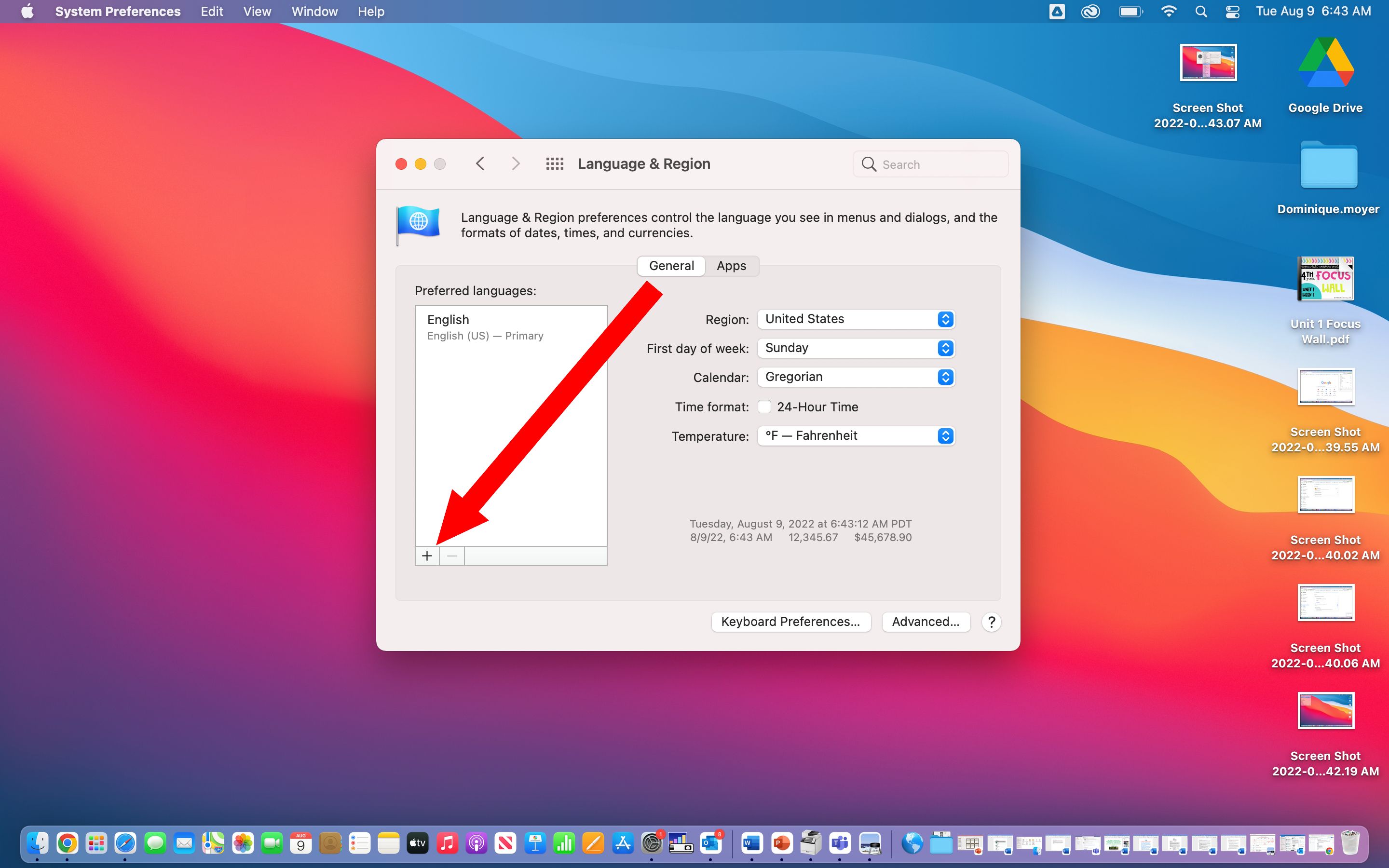Open Finder in the dock

click(37, 843)
